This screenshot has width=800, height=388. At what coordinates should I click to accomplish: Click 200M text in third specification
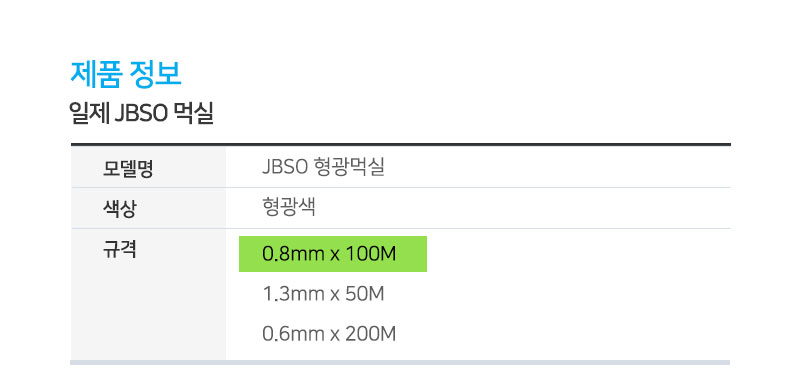pyautogui.click(x=371, y=334)
